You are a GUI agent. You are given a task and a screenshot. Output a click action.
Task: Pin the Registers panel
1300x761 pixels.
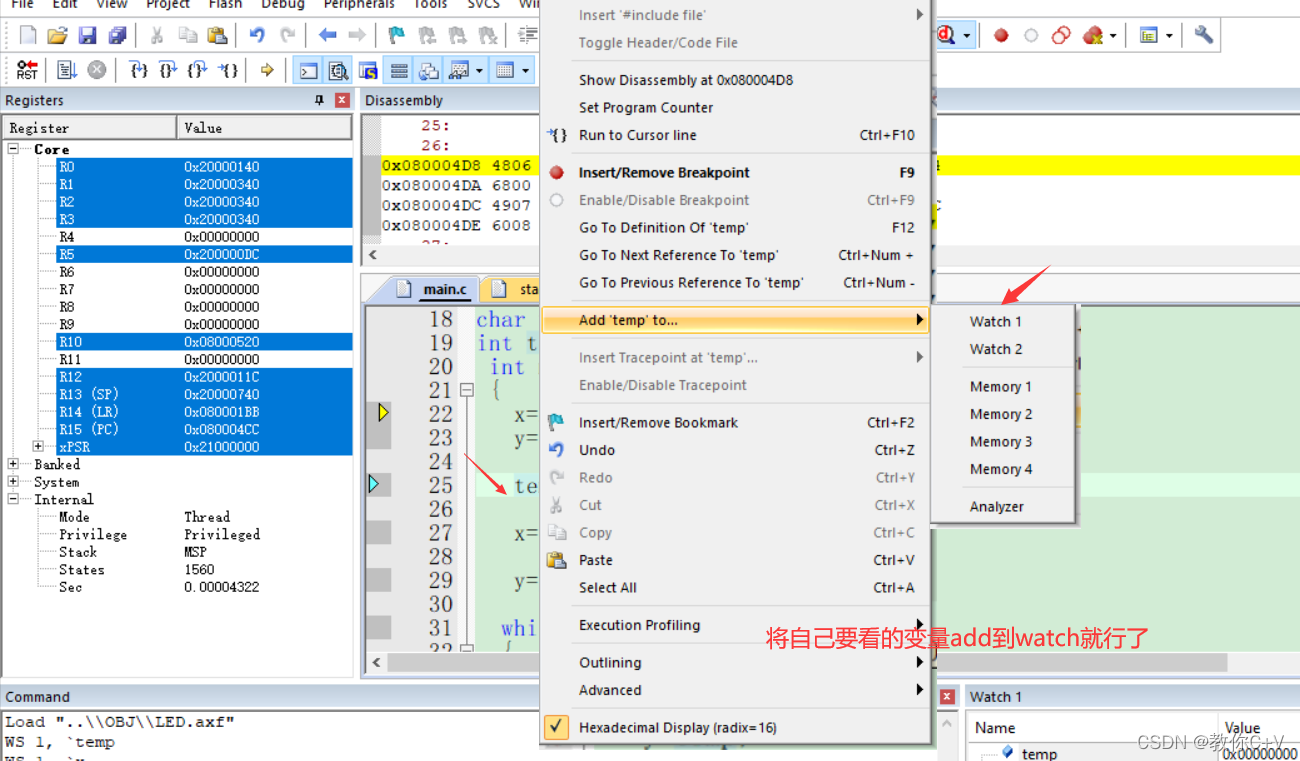320,100
